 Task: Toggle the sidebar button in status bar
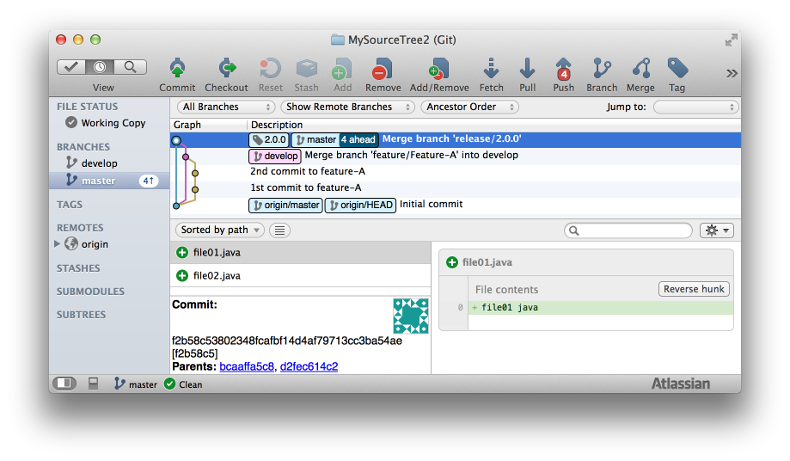click(64, 383)
